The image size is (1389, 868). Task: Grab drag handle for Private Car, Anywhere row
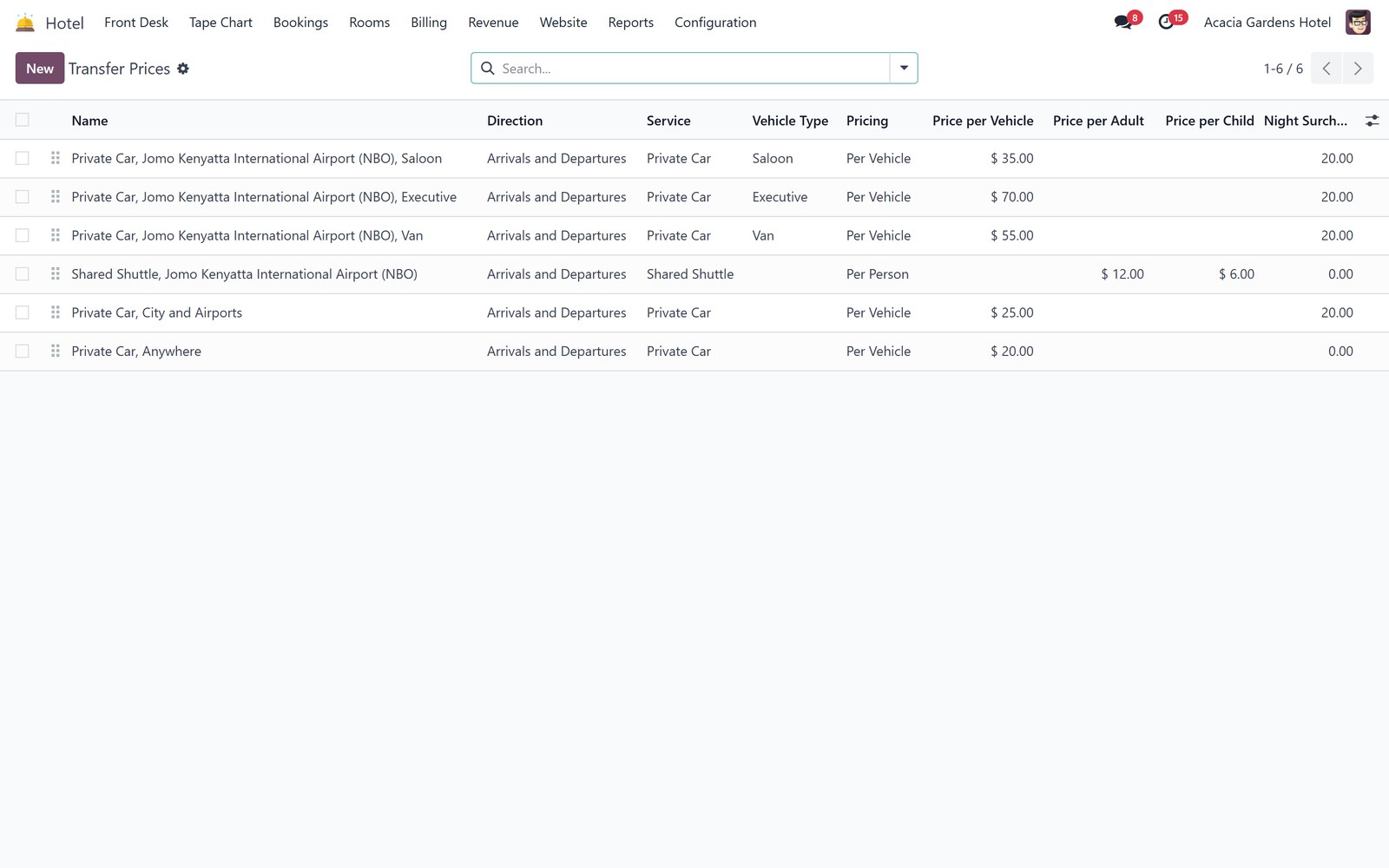tap(56, 352)
